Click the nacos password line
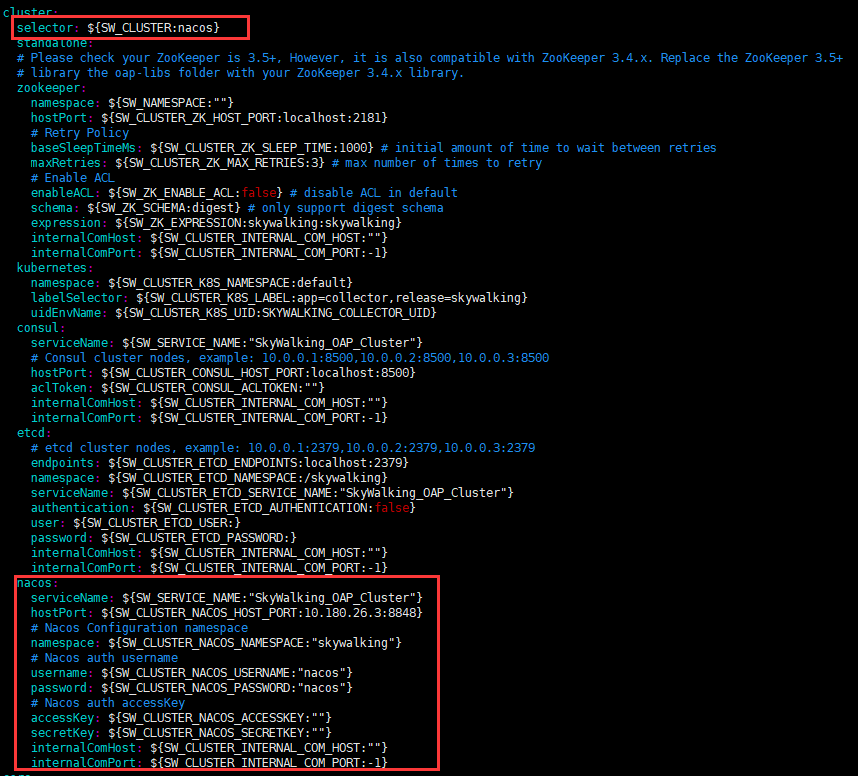The width and height of the screenshot is (858, 776). tap(192, 687)
